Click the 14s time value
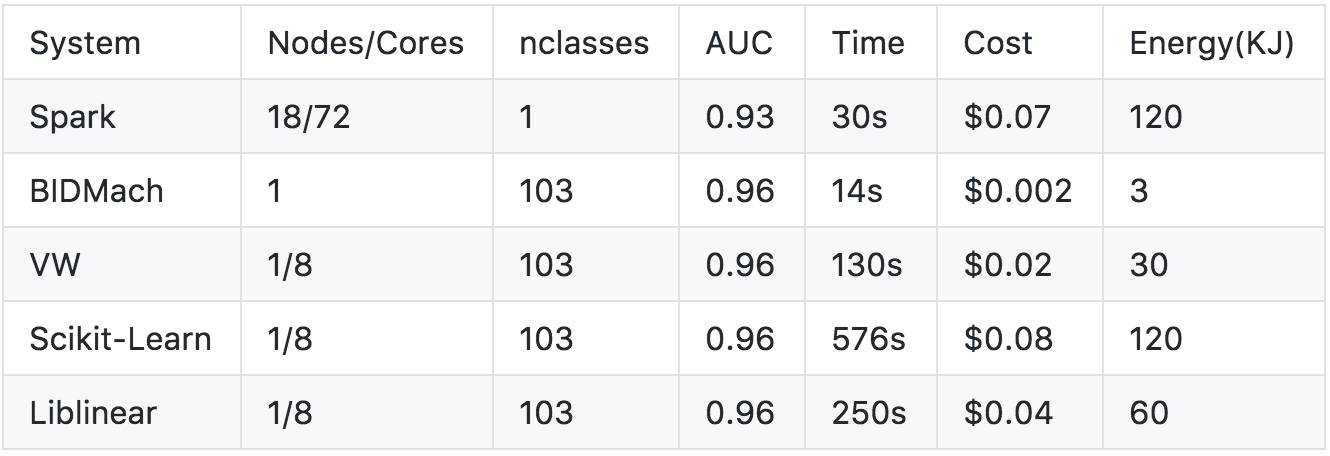The image size is (1330, 456). [x=857, y=191]
